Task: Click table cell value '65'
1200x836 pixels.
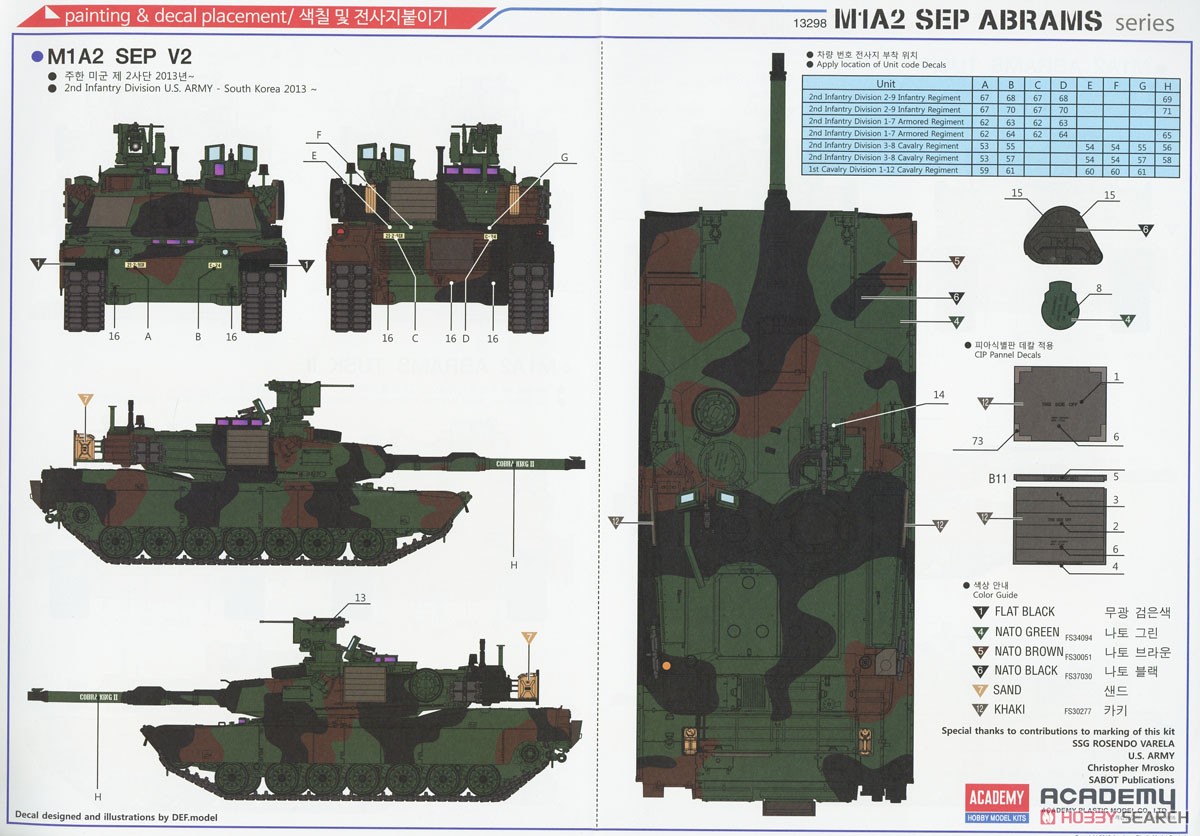Action: [1167, 134]
